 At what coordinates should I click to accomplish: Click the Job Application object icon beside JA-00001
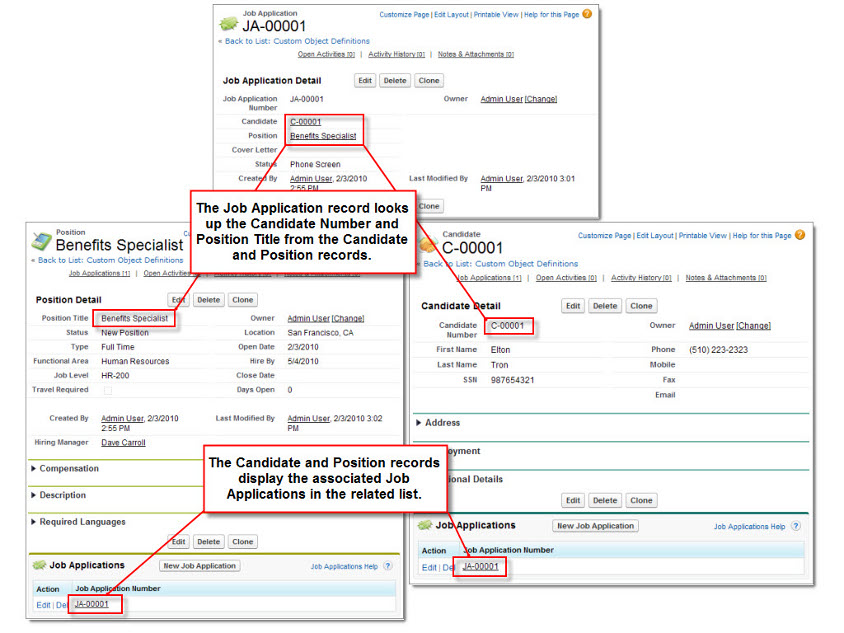[x=229, y=24]
